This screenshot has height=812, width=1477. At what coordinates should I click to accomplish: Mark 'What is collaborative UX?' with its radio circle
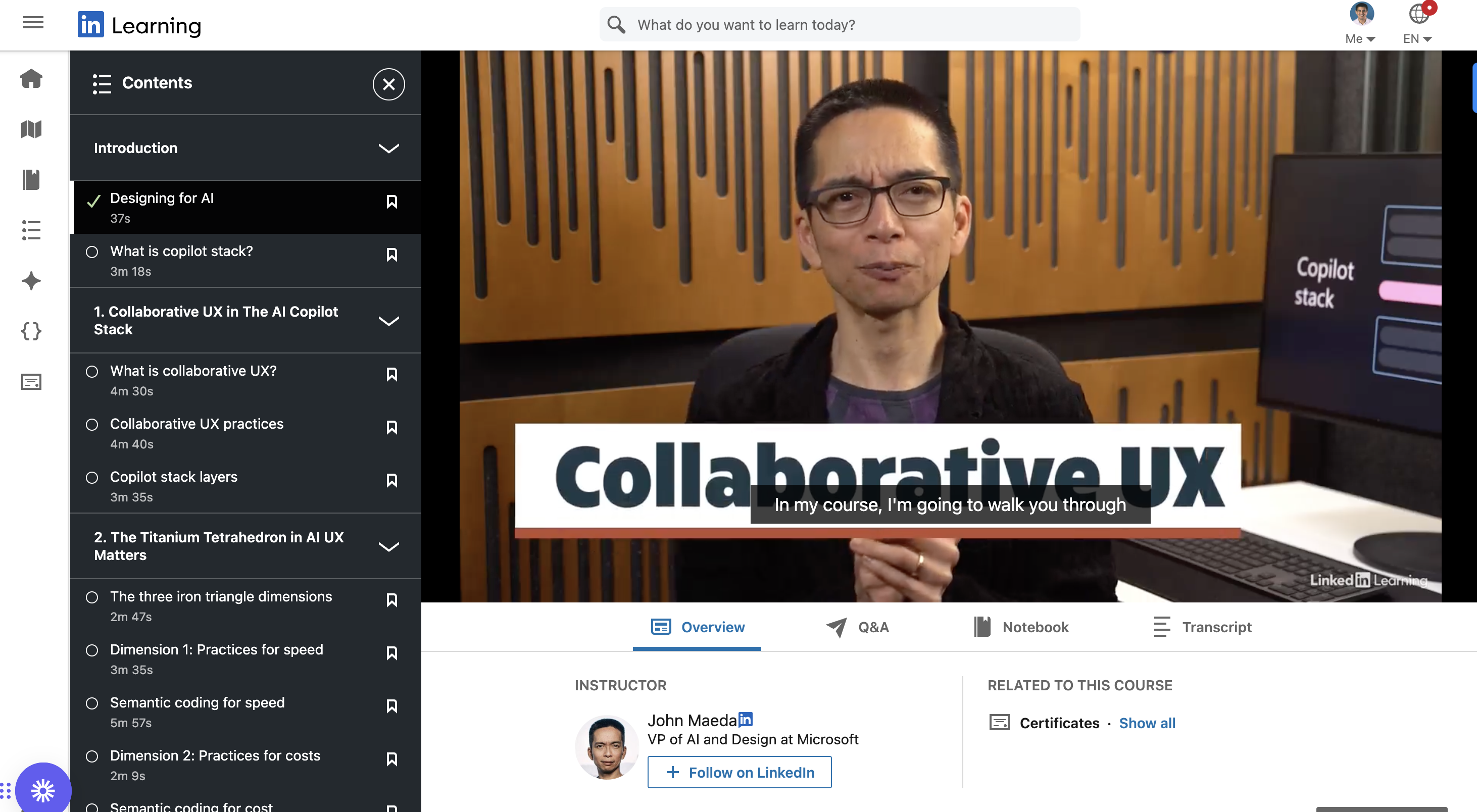click(x=92, y=372)
